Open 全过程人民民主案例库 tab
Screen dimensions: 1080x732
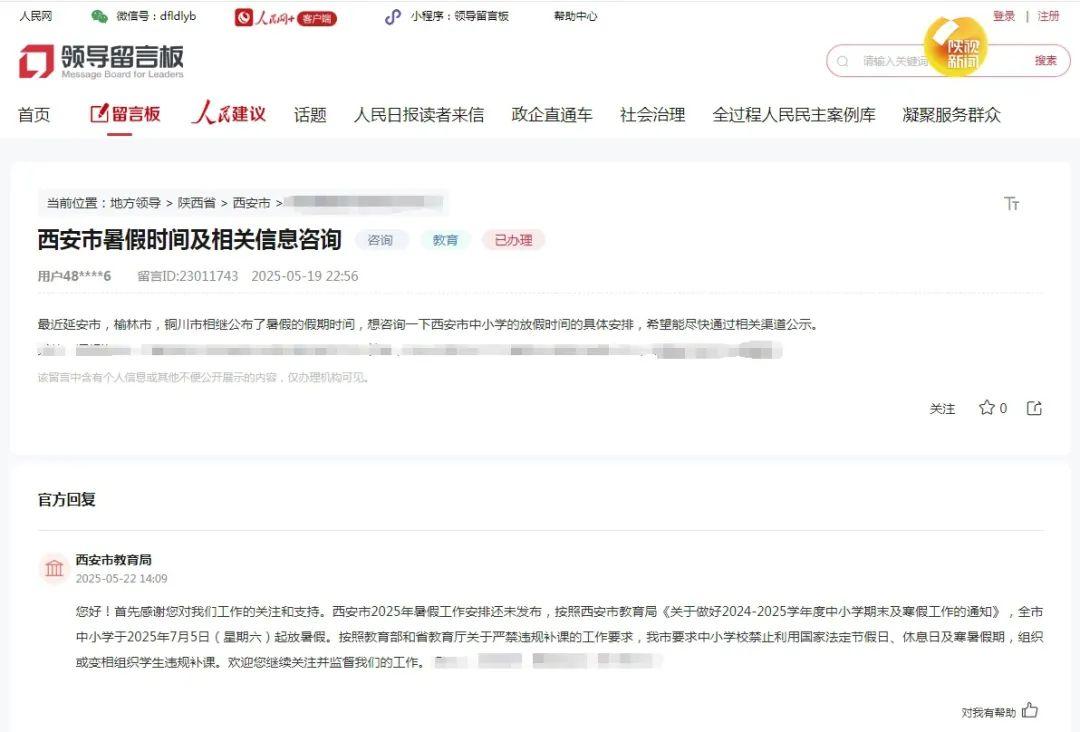pos(793,114)
